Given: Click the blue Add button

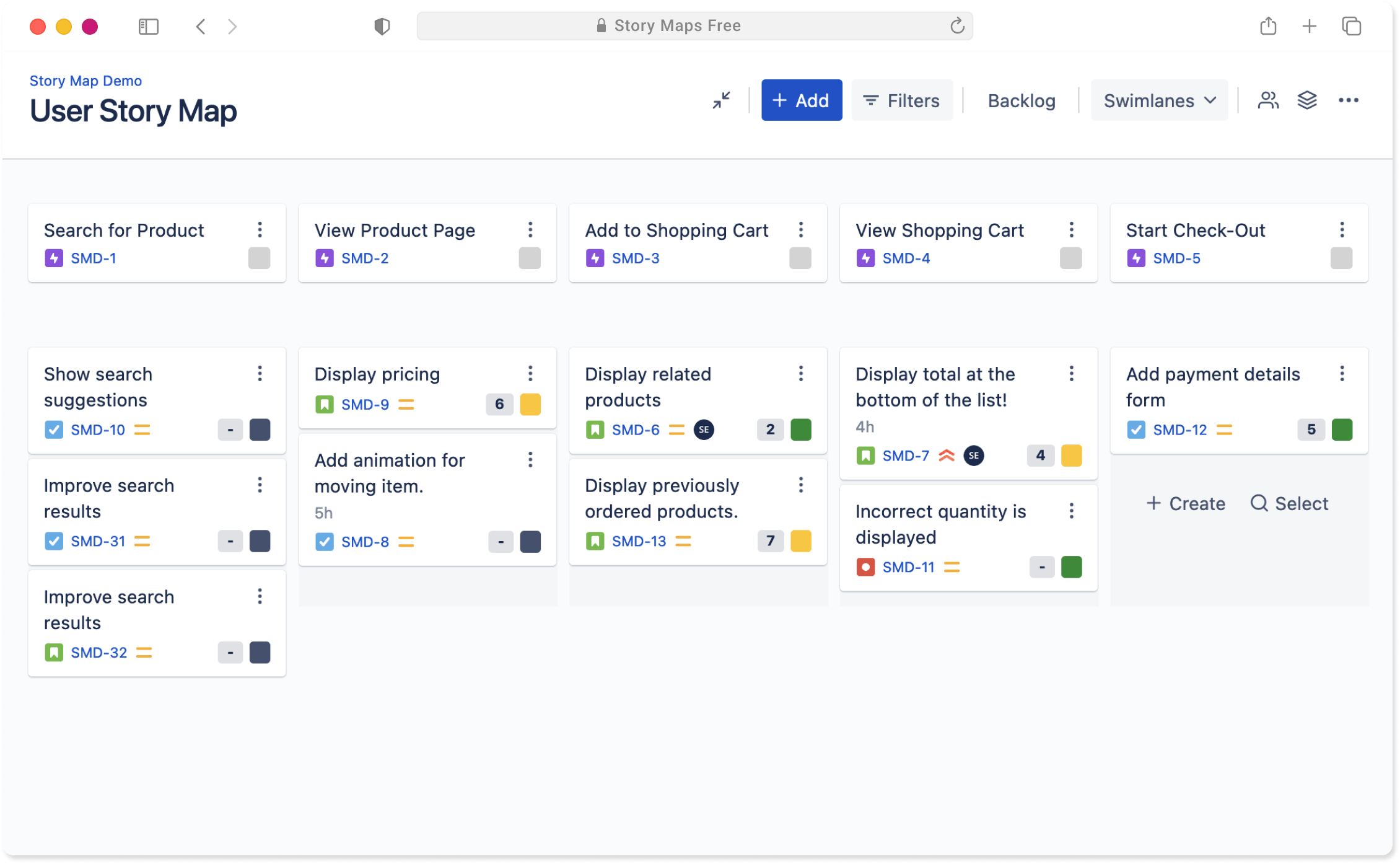Looking at the screenshot, I should click(802, 100).
